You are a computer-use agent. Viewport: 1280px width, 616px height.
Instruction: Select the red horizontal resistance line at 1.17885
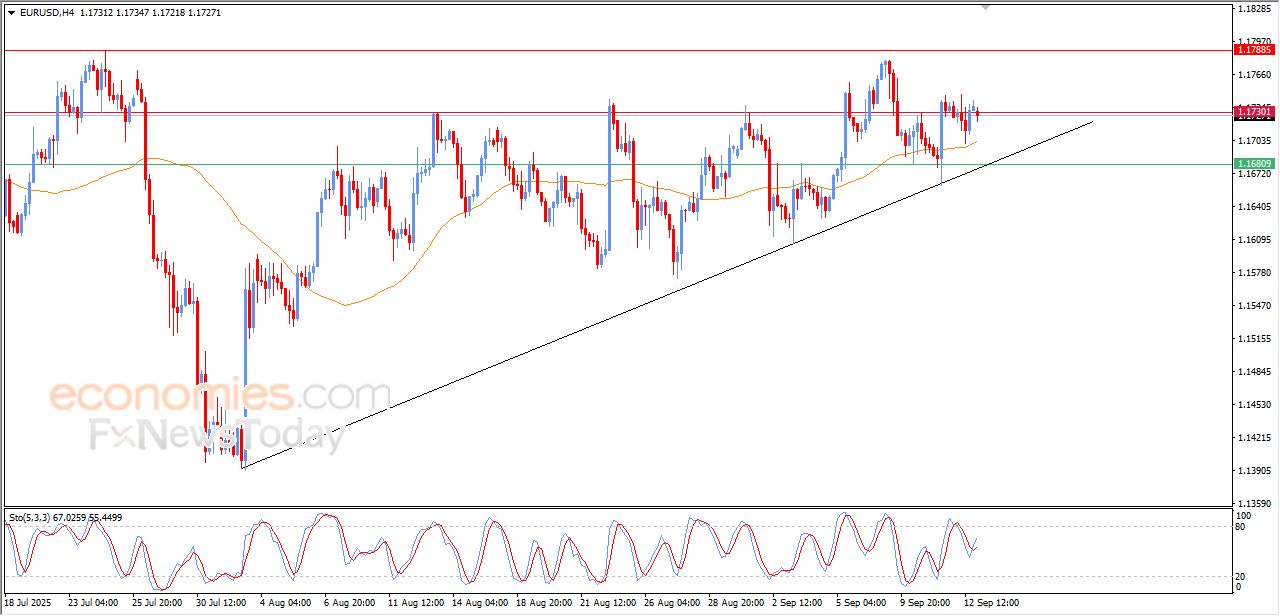[616, 49]
